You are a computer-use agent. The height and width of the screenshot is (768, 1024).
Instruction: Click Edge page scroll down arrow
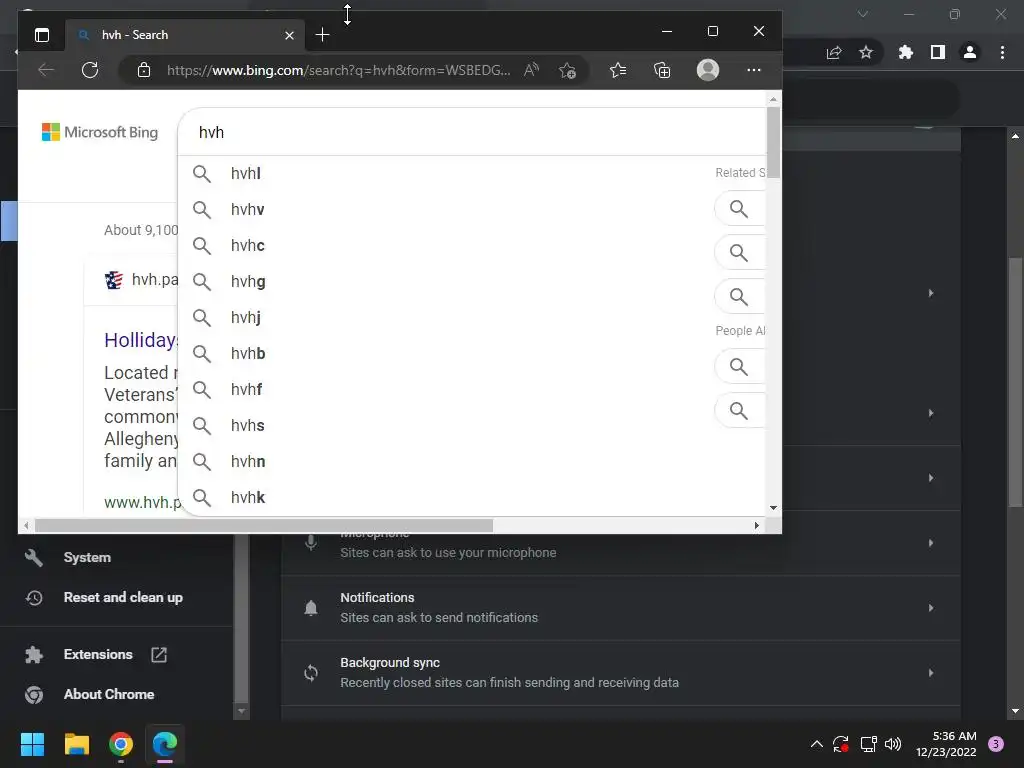pyautogui.click(x=773, y=507)
